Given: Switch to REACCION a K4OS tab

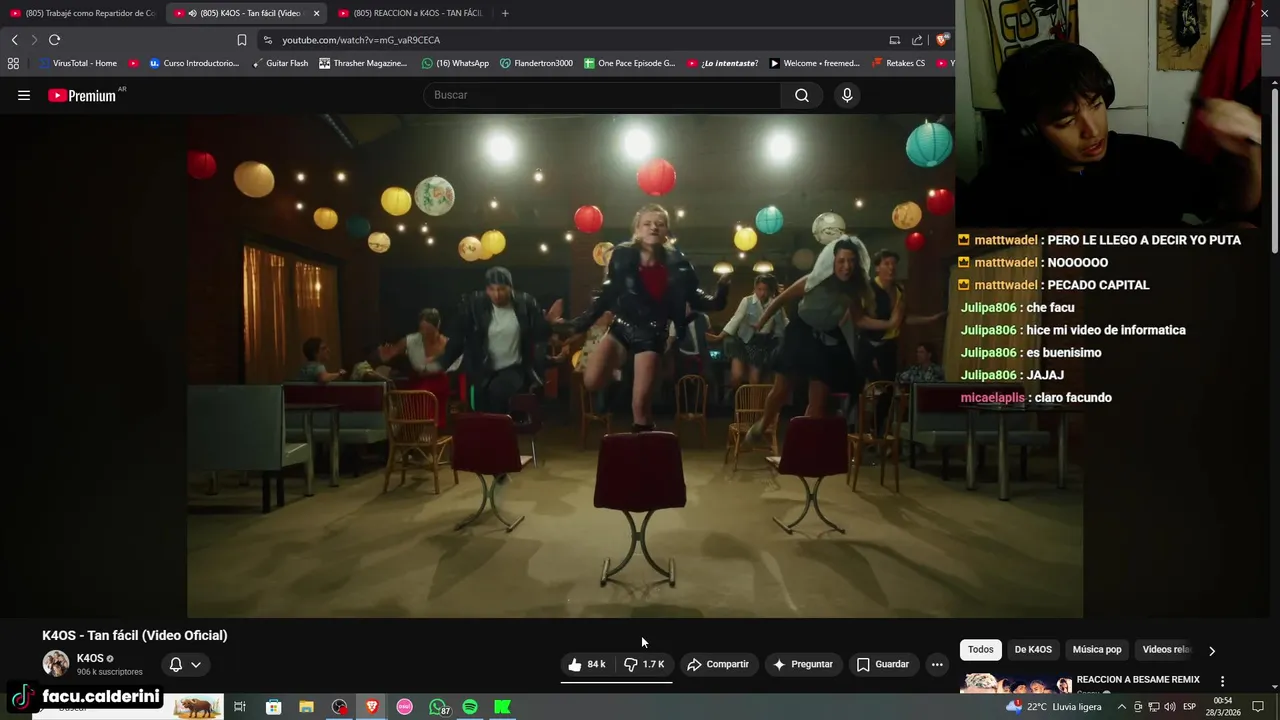Looking at the screenshot, I should (x=412, y=13).
